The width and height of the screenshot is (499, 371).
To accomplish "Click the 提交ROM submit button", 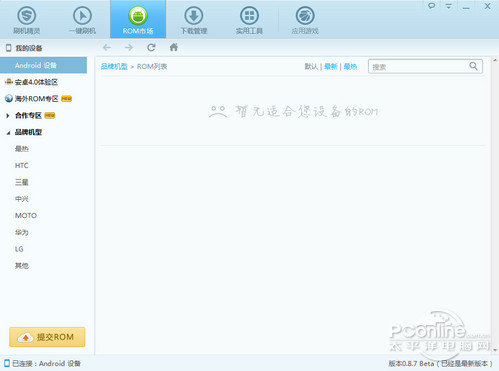I will pyautogui.click(x=47, y=337).
